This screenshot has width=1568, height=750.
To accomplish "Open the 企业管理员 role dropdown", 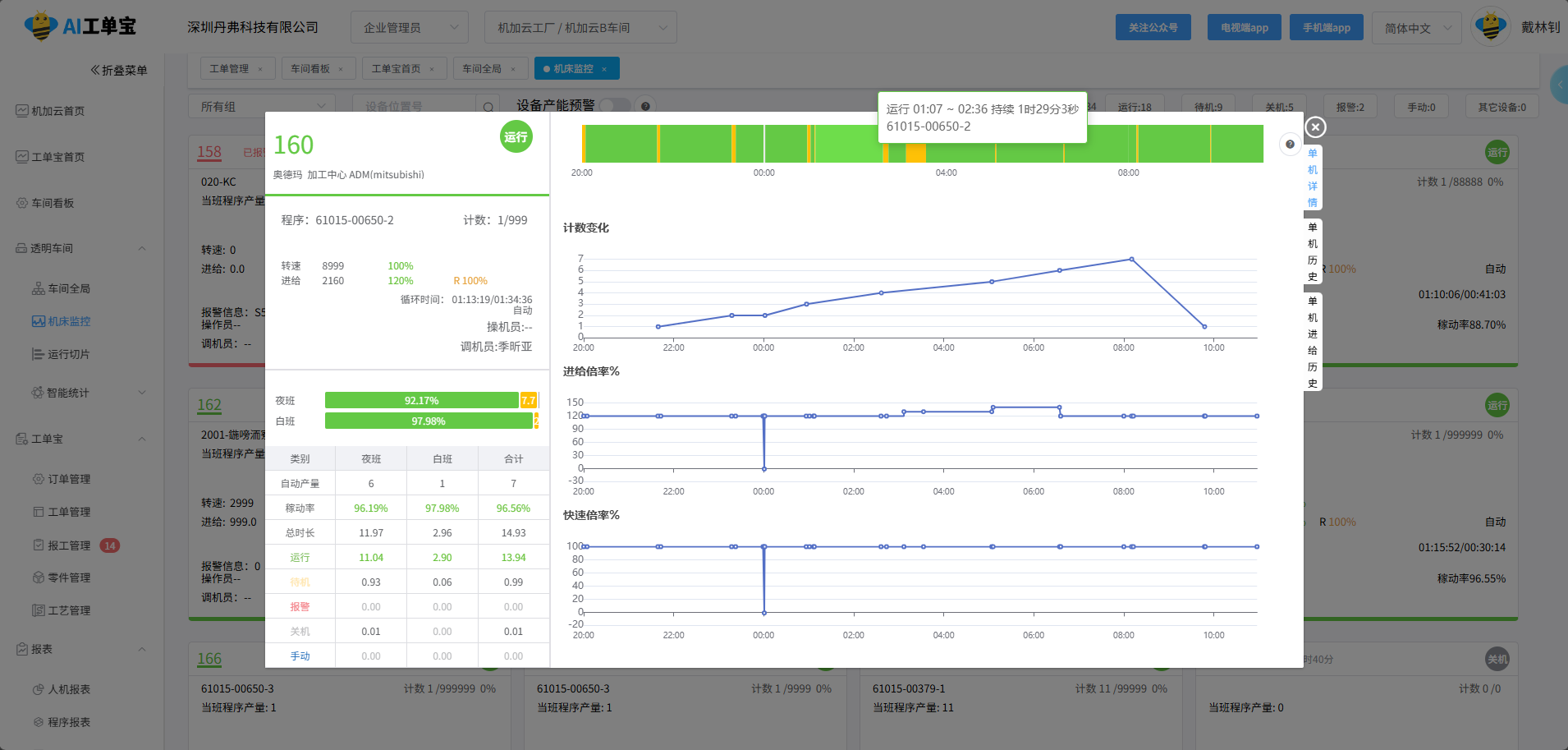I will point(409,28).
